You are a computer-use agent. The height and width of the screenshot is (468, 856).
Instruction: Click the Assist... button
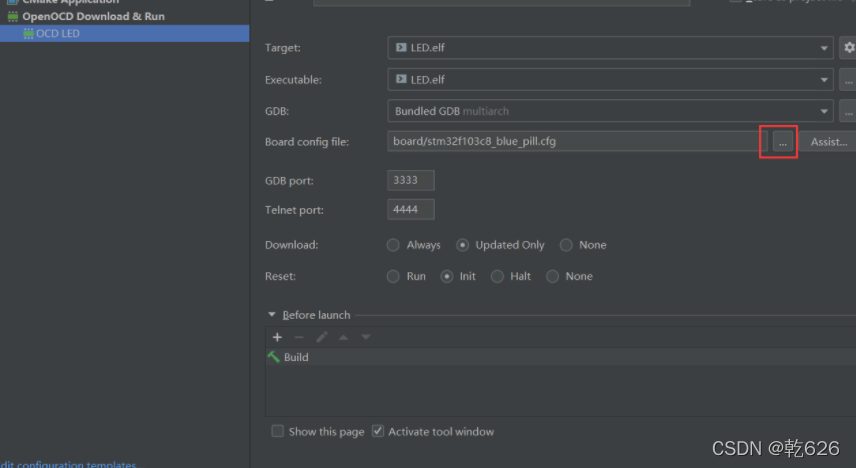click(828, 142)
